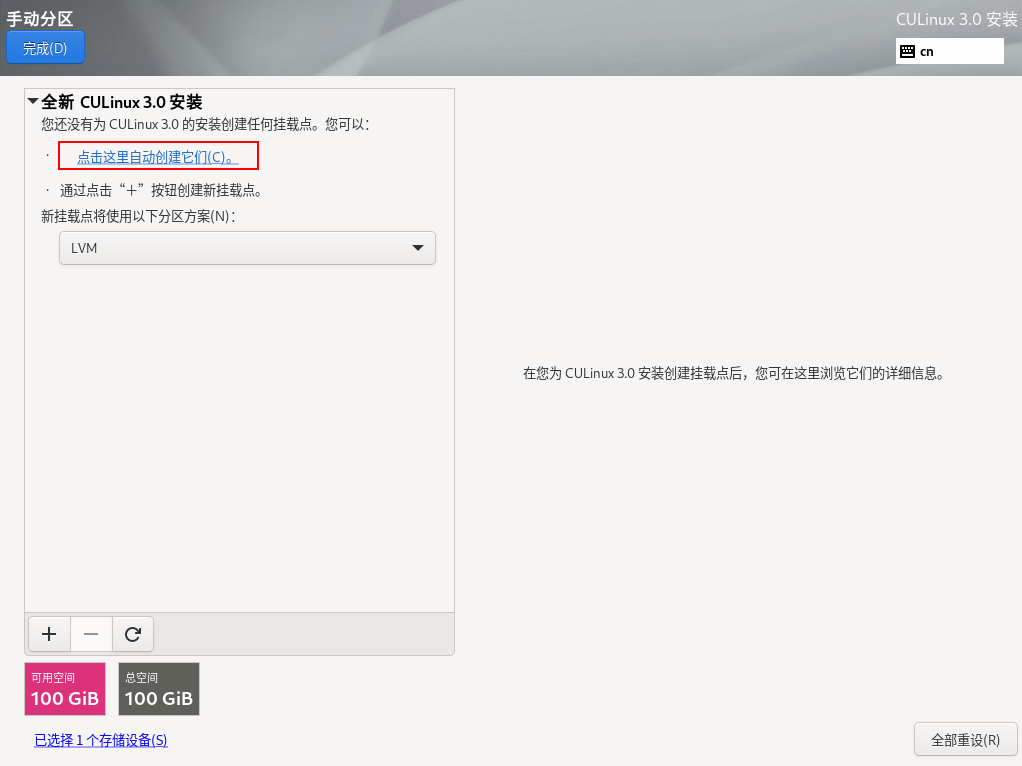1022x766 pixels.
Task: Click the 可用空间 100 GiB box
Action: point(65,689)
